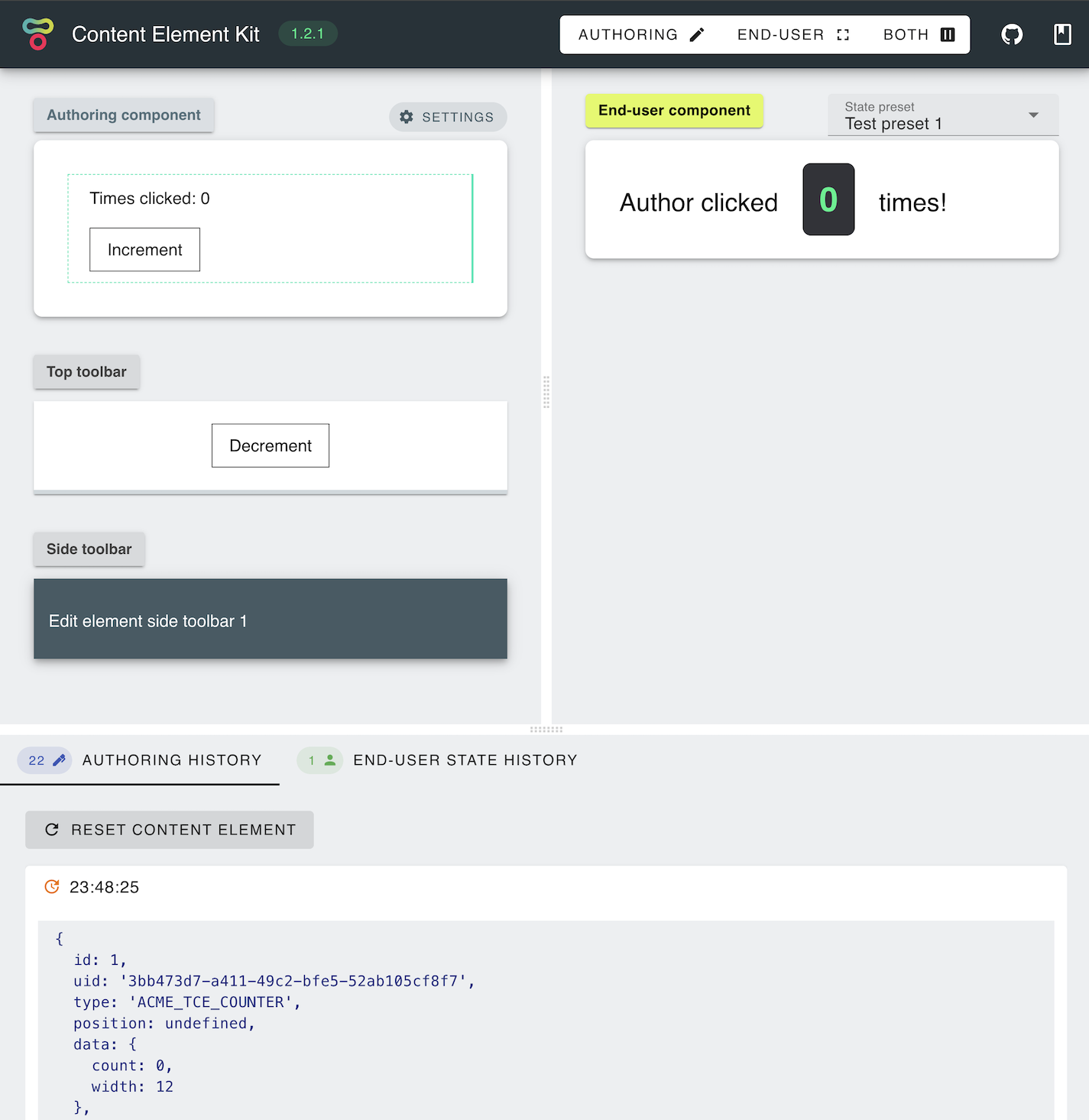This screenshot has width=1089, height=1120.
Task: Click the Decrement button
Action: click(271, 445)
